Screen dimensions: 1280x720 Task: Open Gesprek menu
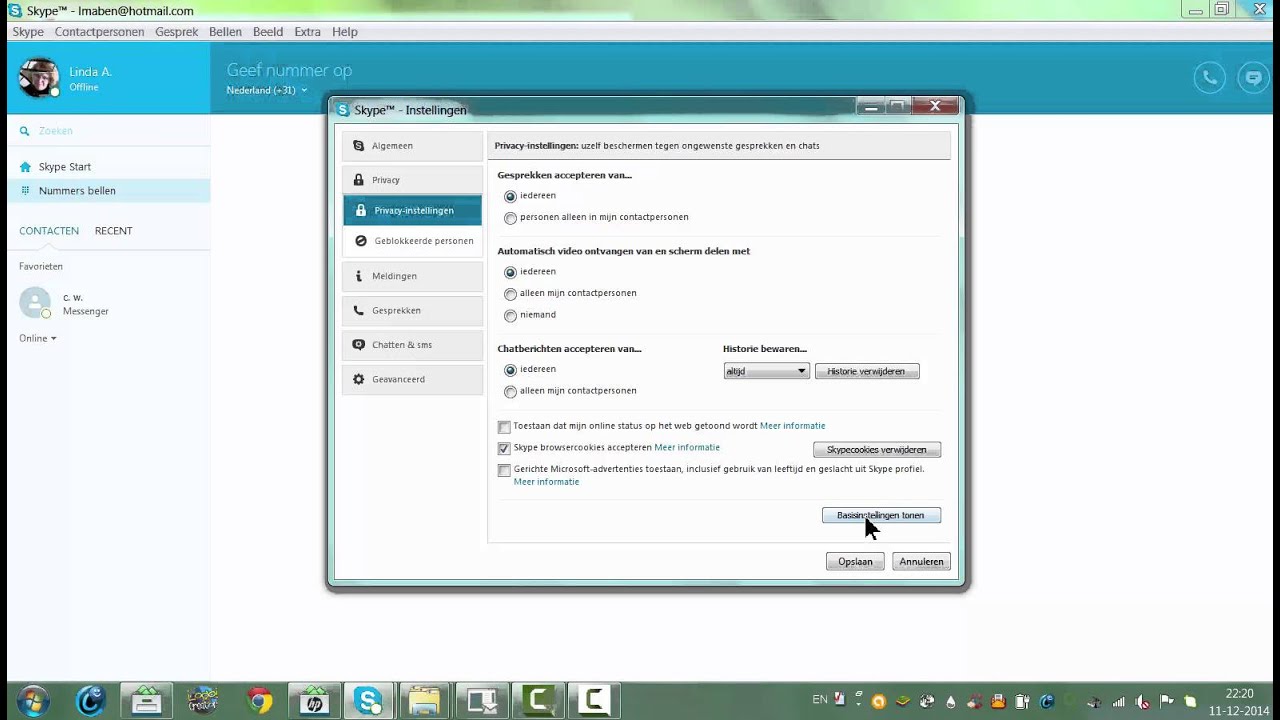(x=177, y=32)
